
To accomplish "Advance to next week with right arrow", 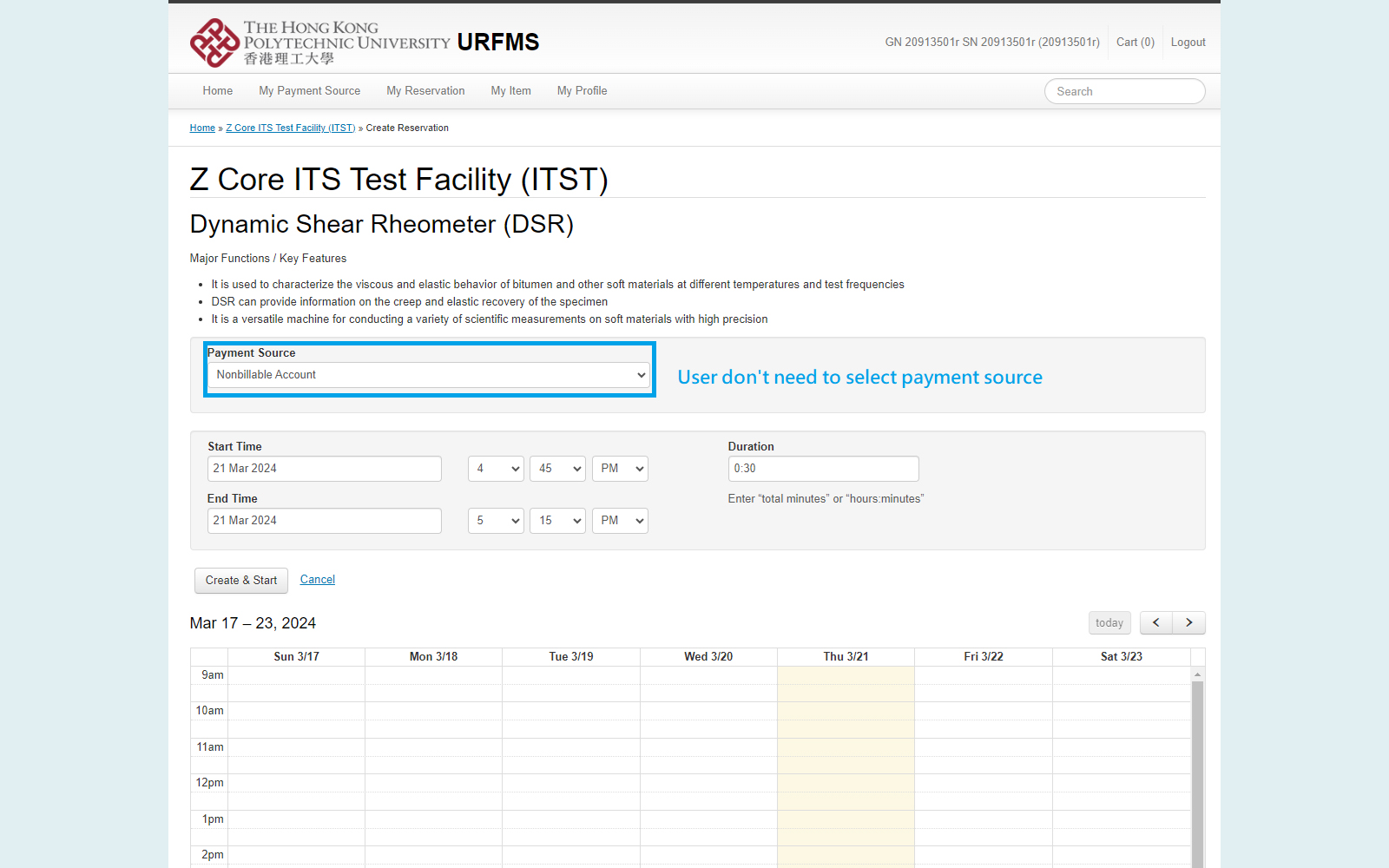I will coord(1188,622).
